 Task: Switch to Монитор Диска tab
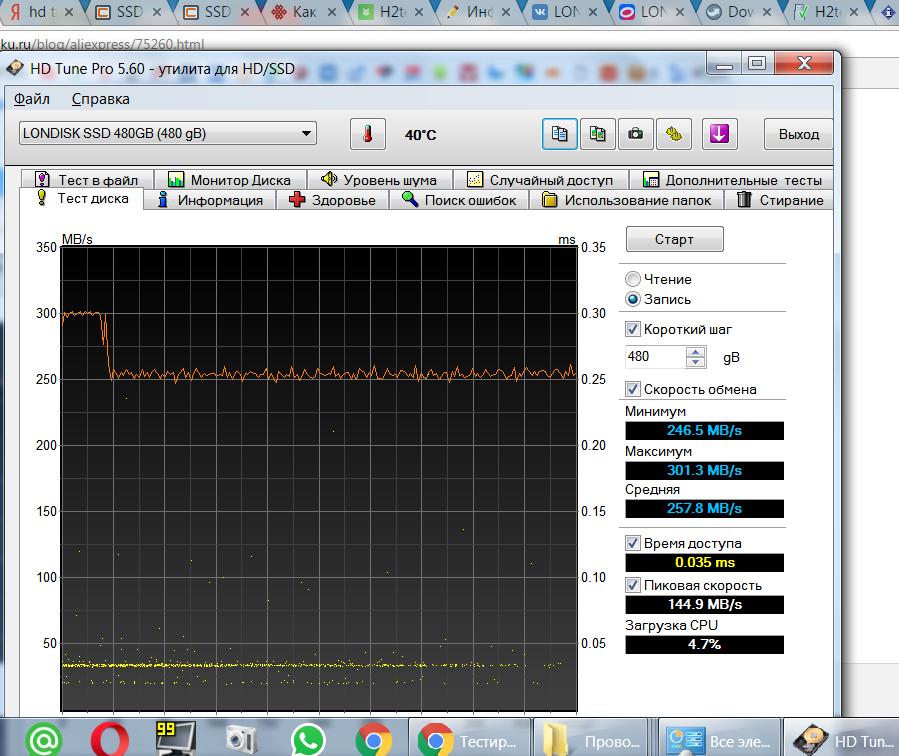click(229, 179)
